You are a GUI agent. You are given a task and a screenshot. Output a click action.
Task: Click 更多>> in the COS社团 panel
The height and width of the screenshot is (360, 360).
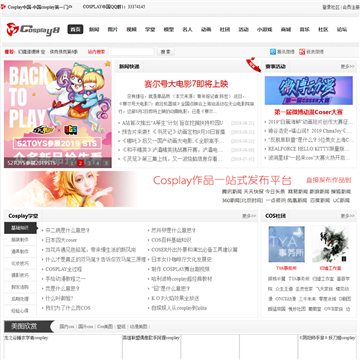click(347, 216)
